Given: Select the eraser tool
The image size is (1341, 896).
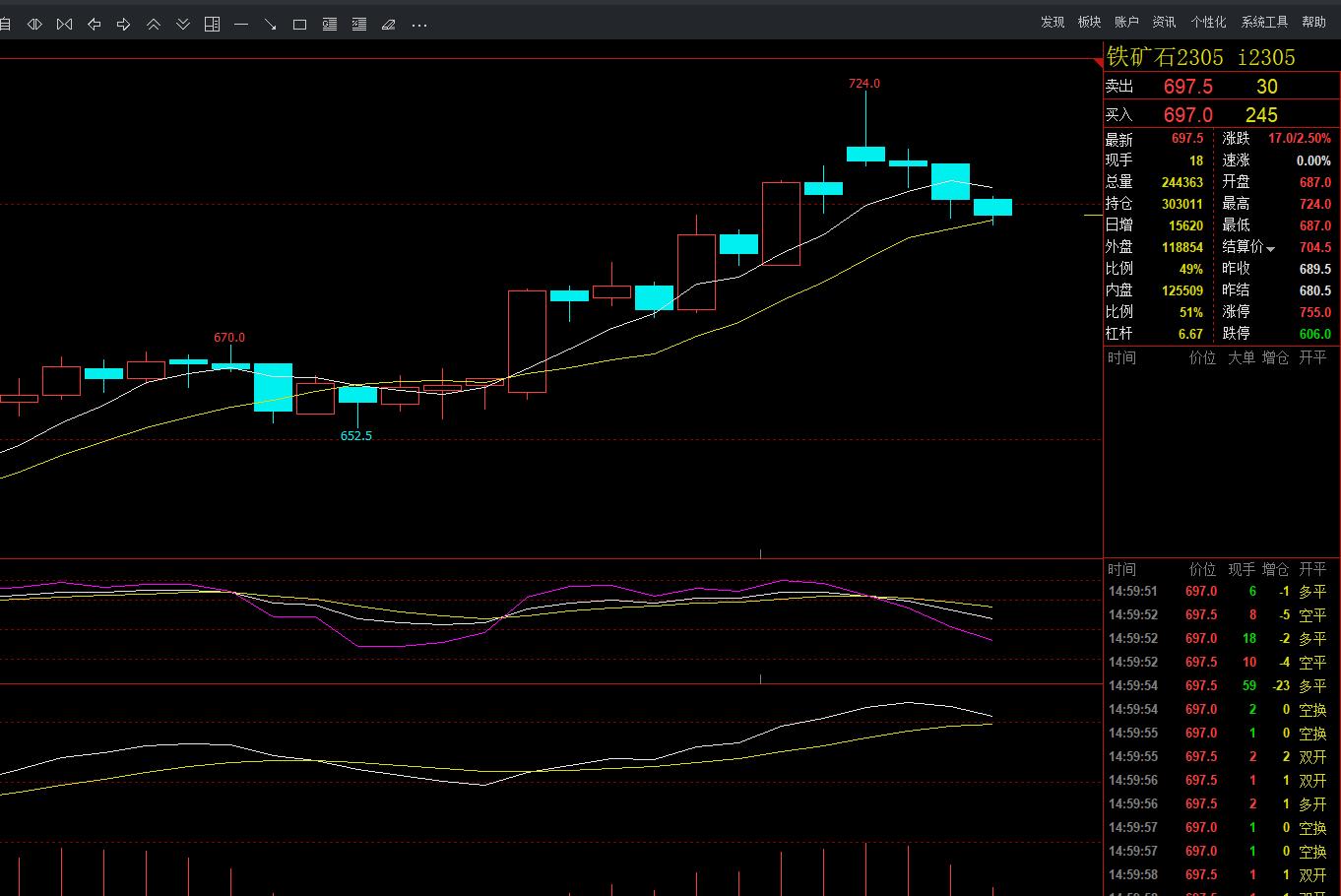Looking at the screenshot, I should tap(389, 24).
